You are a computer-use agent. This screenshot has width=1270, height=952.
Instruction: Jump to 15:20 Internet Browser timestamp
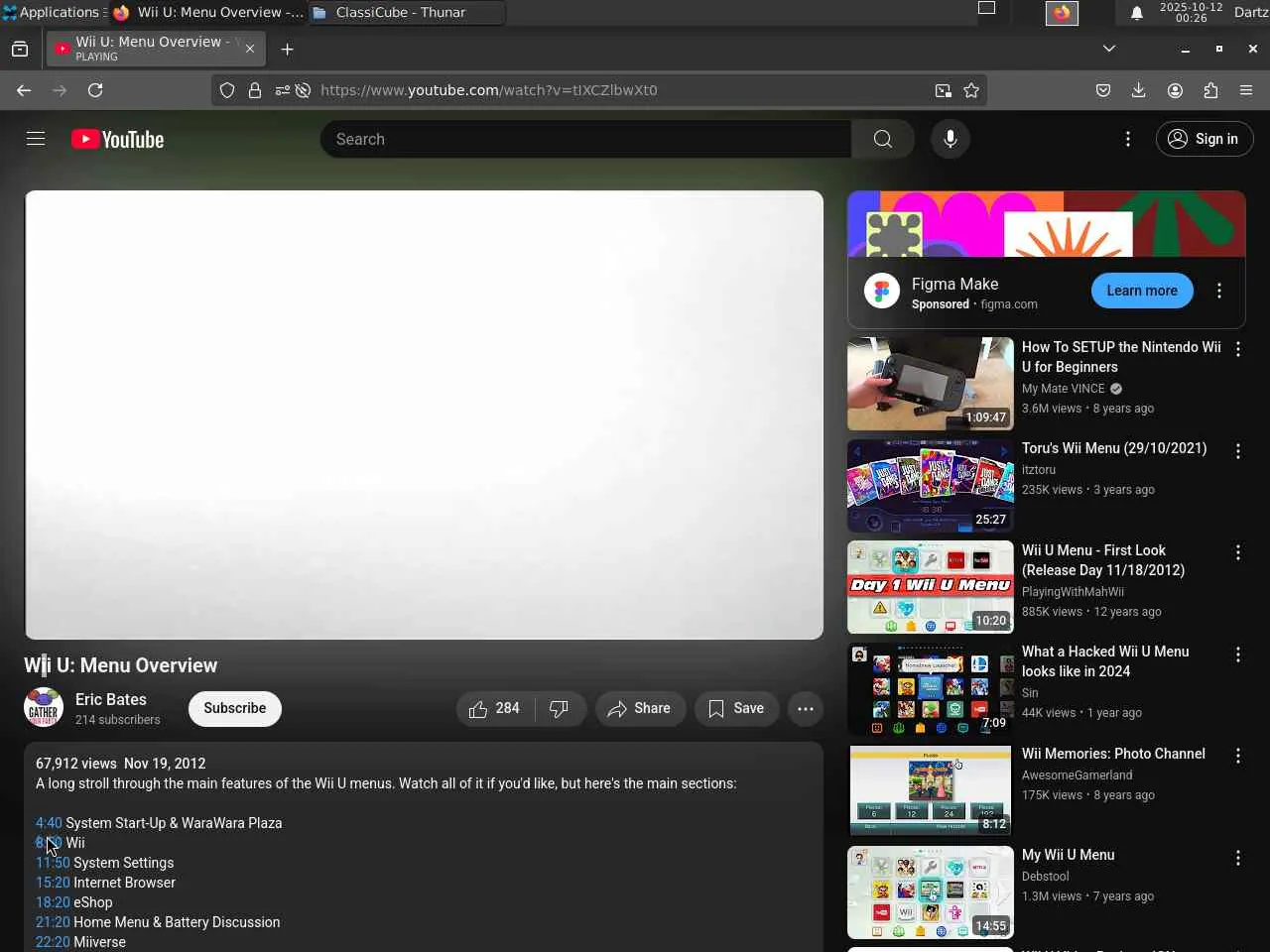click(x=53, y=883)
